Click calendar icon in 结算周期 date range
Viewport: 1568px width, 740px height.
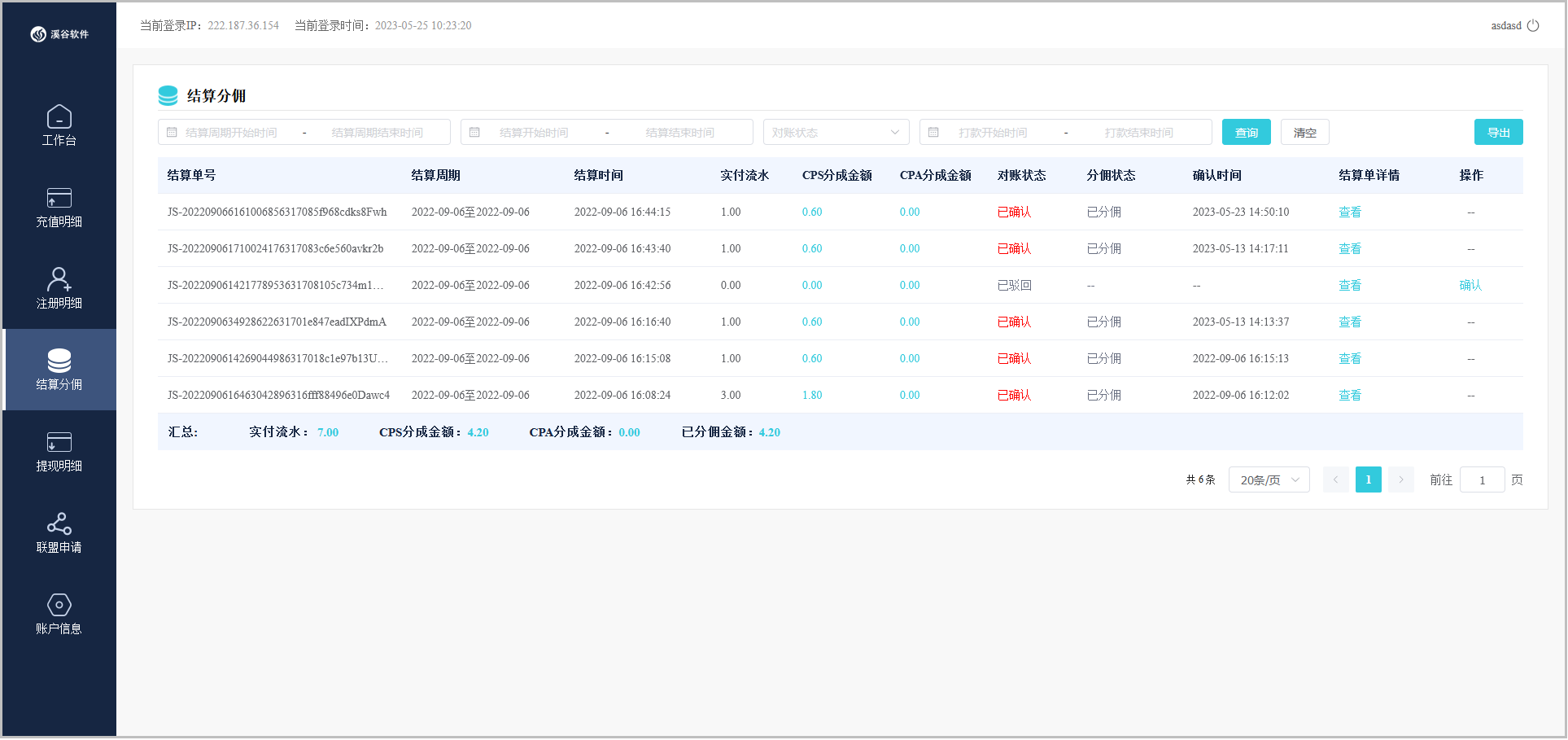click(172, 132)
